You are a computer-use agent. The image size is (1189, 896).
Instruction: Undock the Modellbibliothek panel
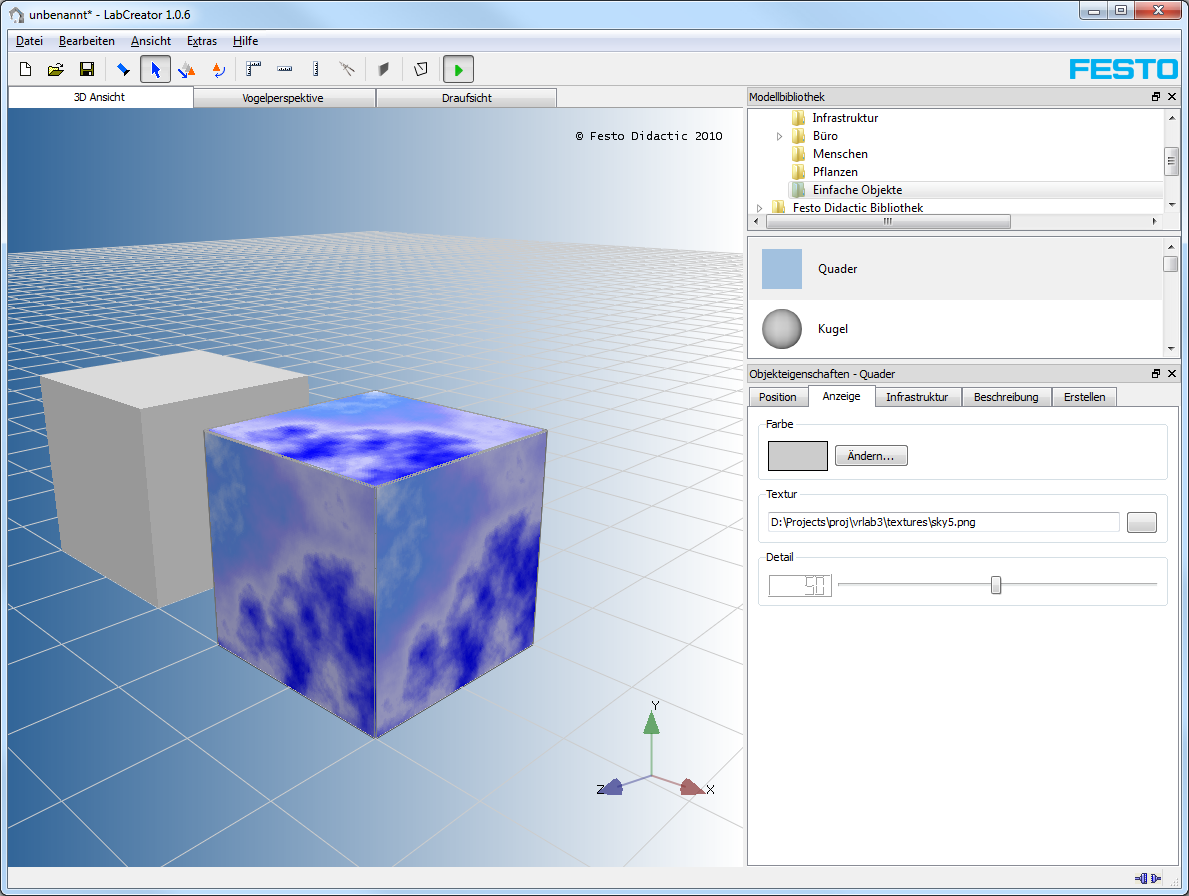tap(1156, 97)
